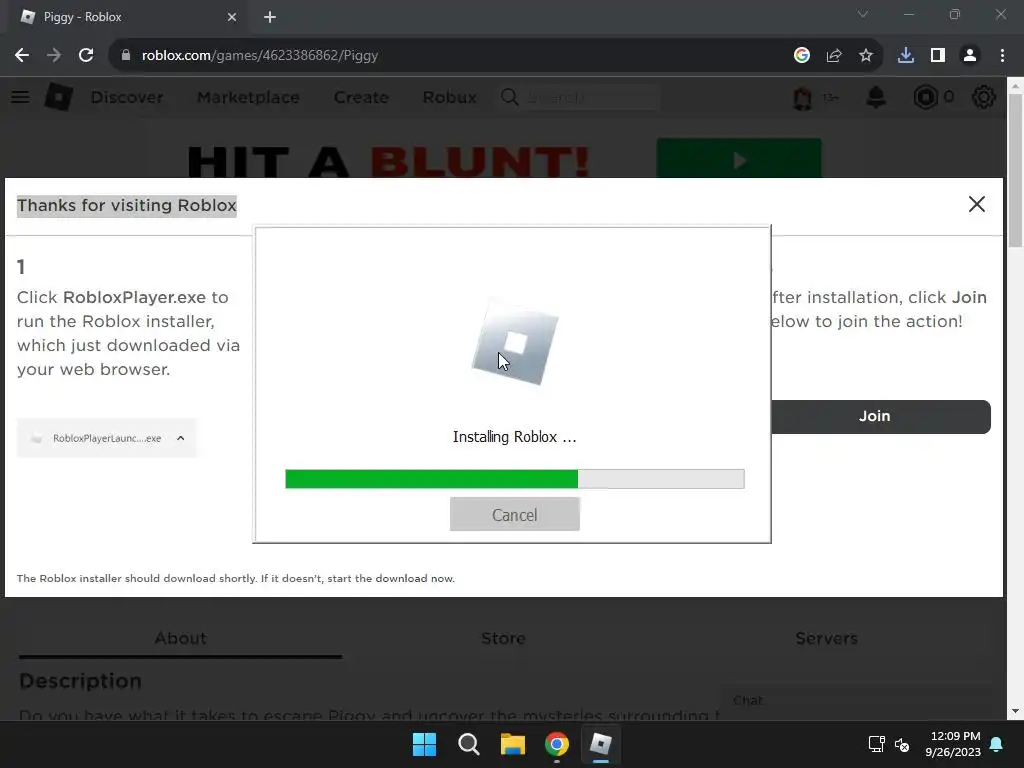Switch to the Servers tab
This screenshot has height=768, width=1024.
pos(826,638)
